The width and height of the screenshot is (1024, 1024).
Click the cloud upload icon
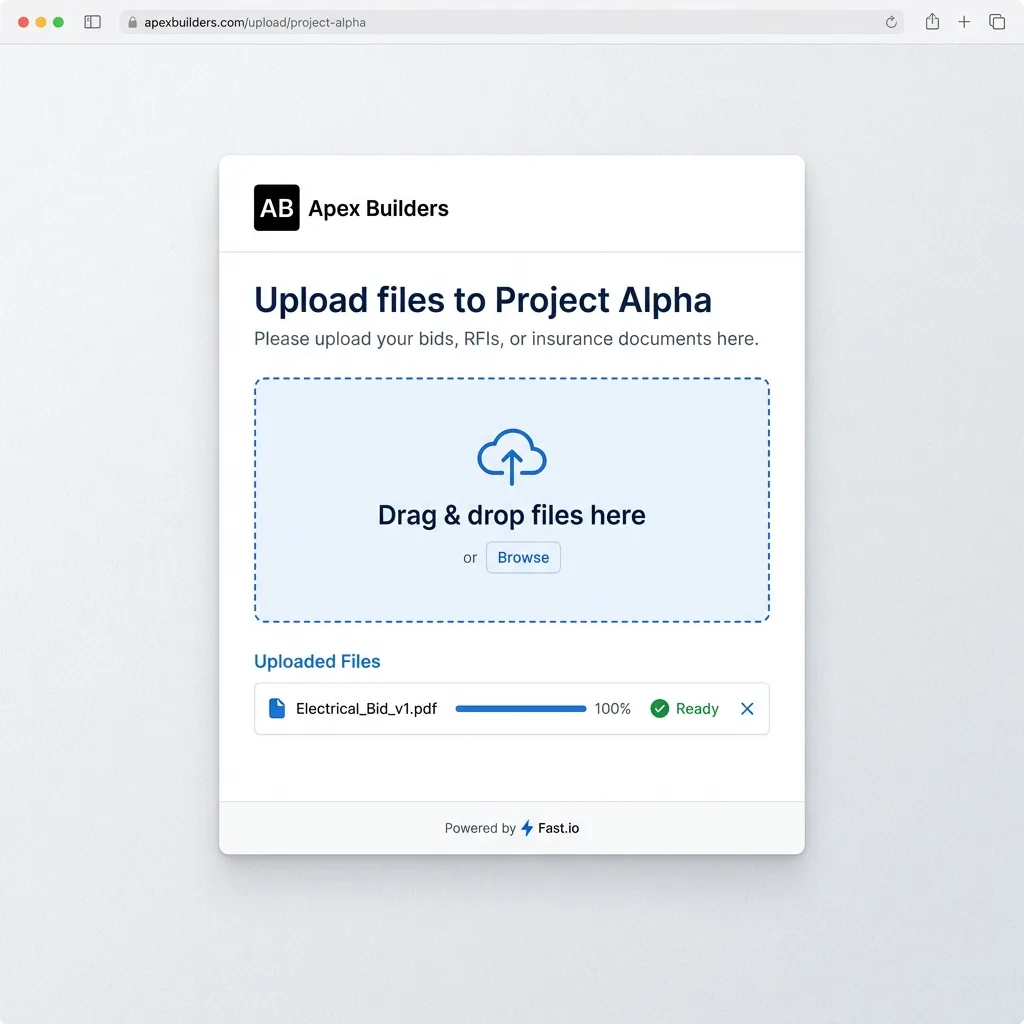click(x=511, y=457)
